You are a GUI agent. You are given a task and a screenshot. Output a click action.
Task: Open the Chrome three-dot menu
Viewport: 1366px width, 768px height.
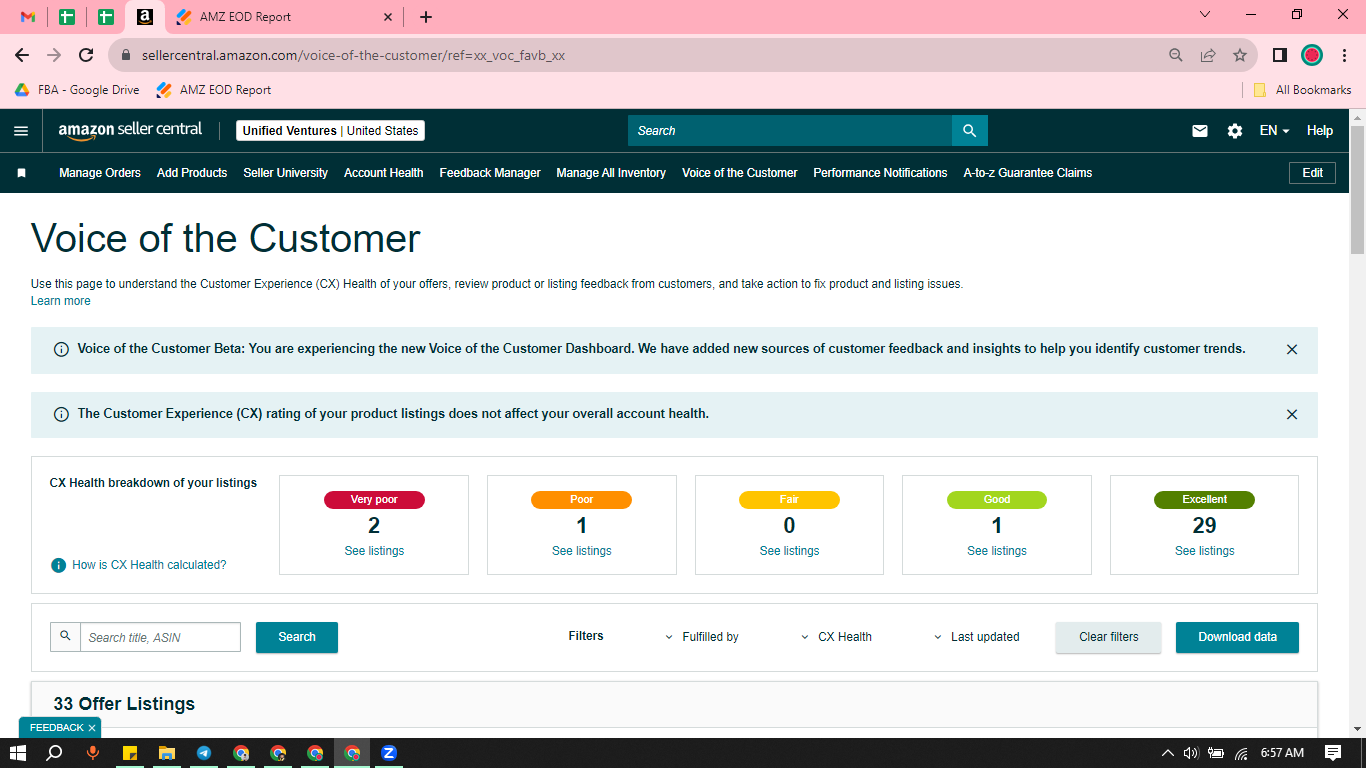tap(1344, 55)
